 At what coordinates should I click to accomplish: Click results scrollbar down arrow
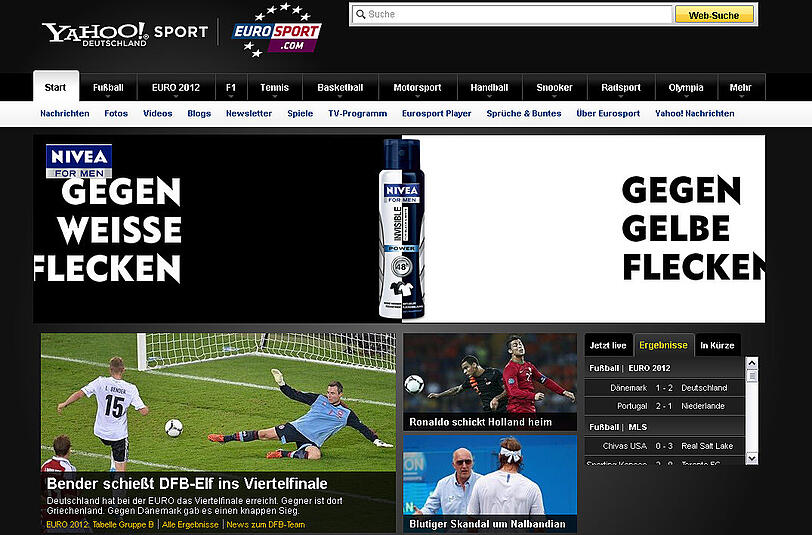752,458
